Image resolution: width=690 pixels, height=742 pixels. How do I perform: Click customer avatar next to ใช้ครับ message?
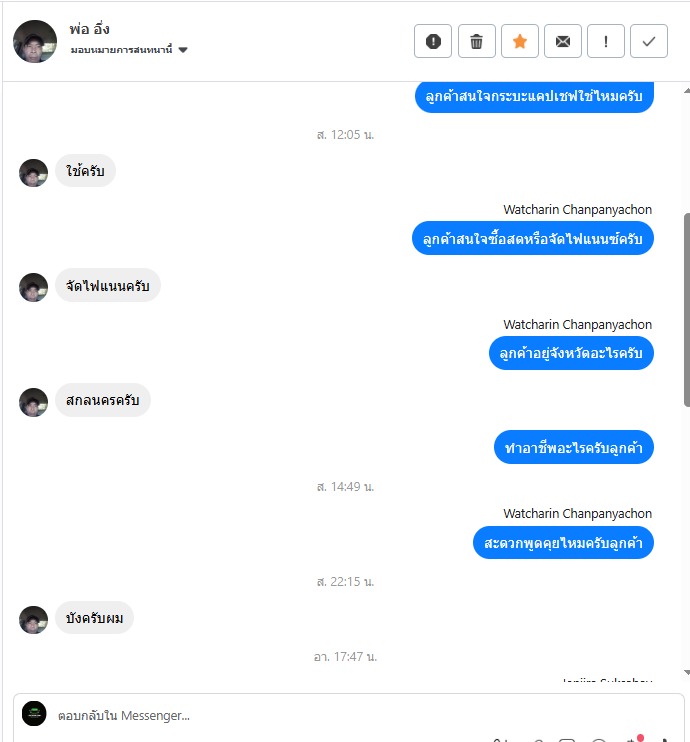pos(34,173)
